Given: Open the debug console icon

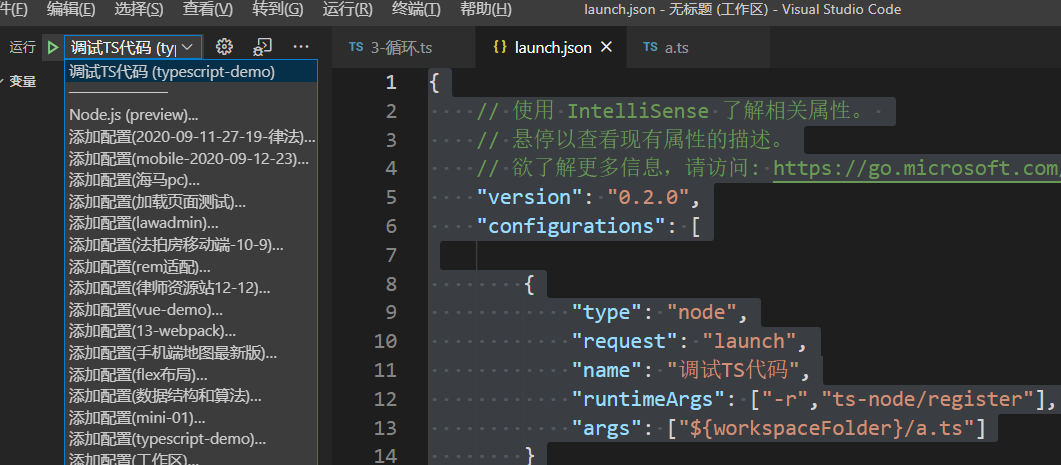Looking at the screenshot, I should pos(263,47).
